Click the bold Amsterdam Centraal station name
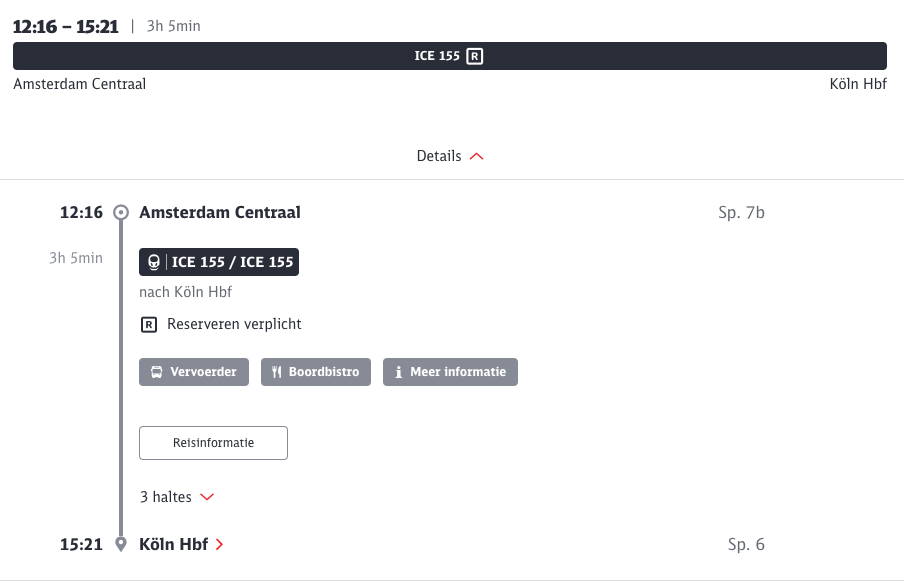 220,212
